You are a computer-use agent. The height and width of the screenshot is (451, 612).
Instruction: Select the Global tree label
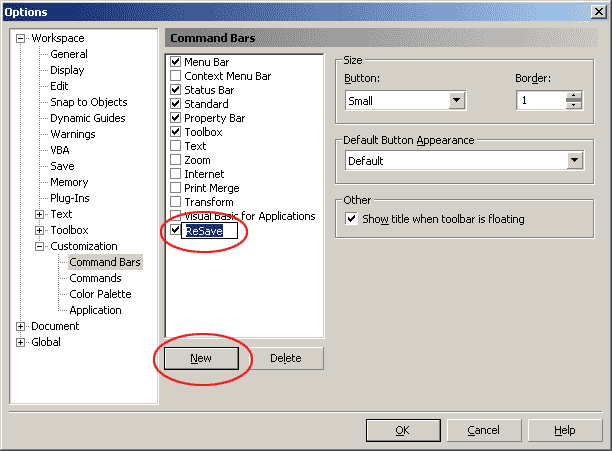(x=46, y=342)
